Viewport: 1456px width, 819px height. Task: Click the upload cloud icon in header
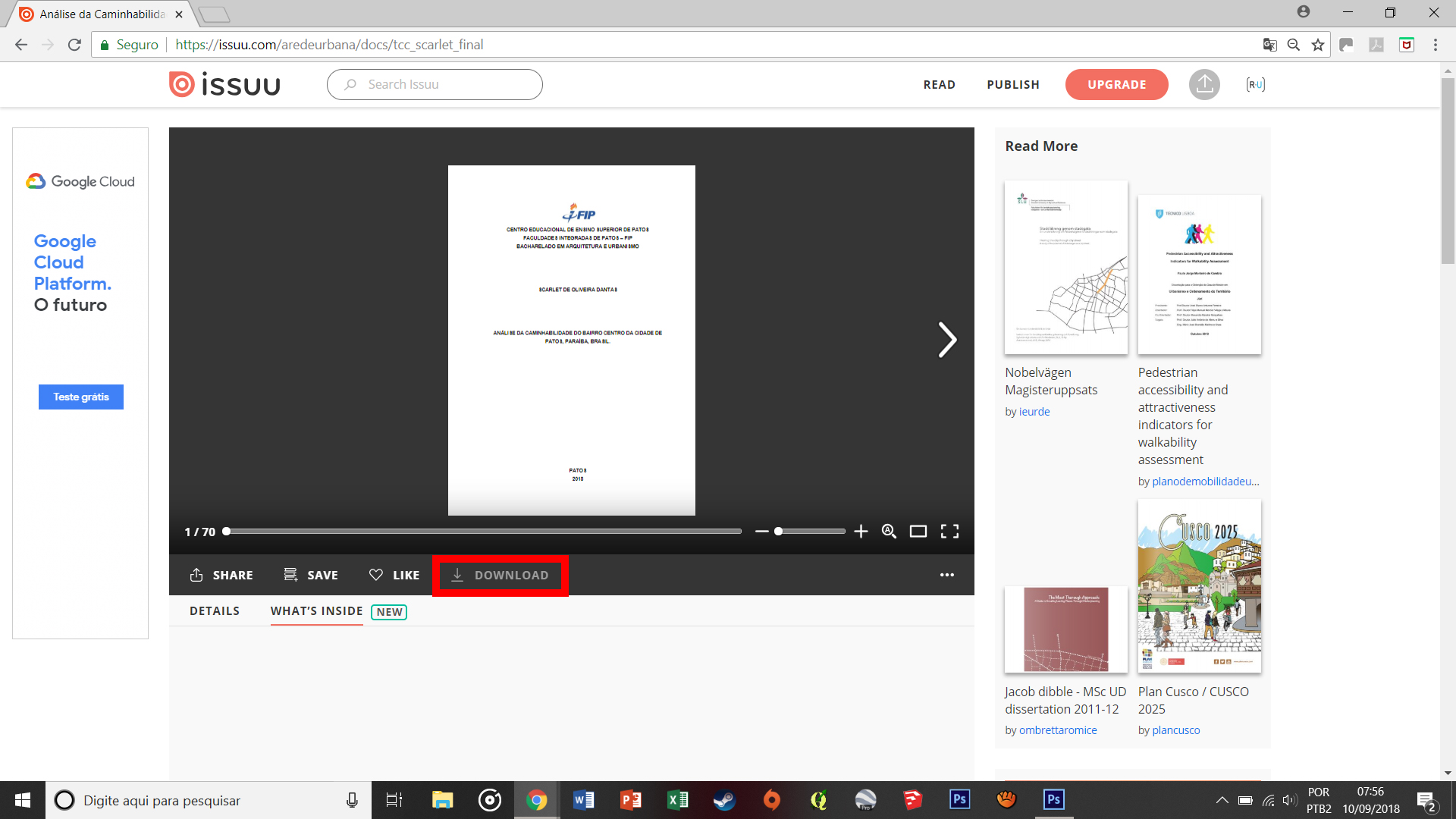pos(1204,84)
